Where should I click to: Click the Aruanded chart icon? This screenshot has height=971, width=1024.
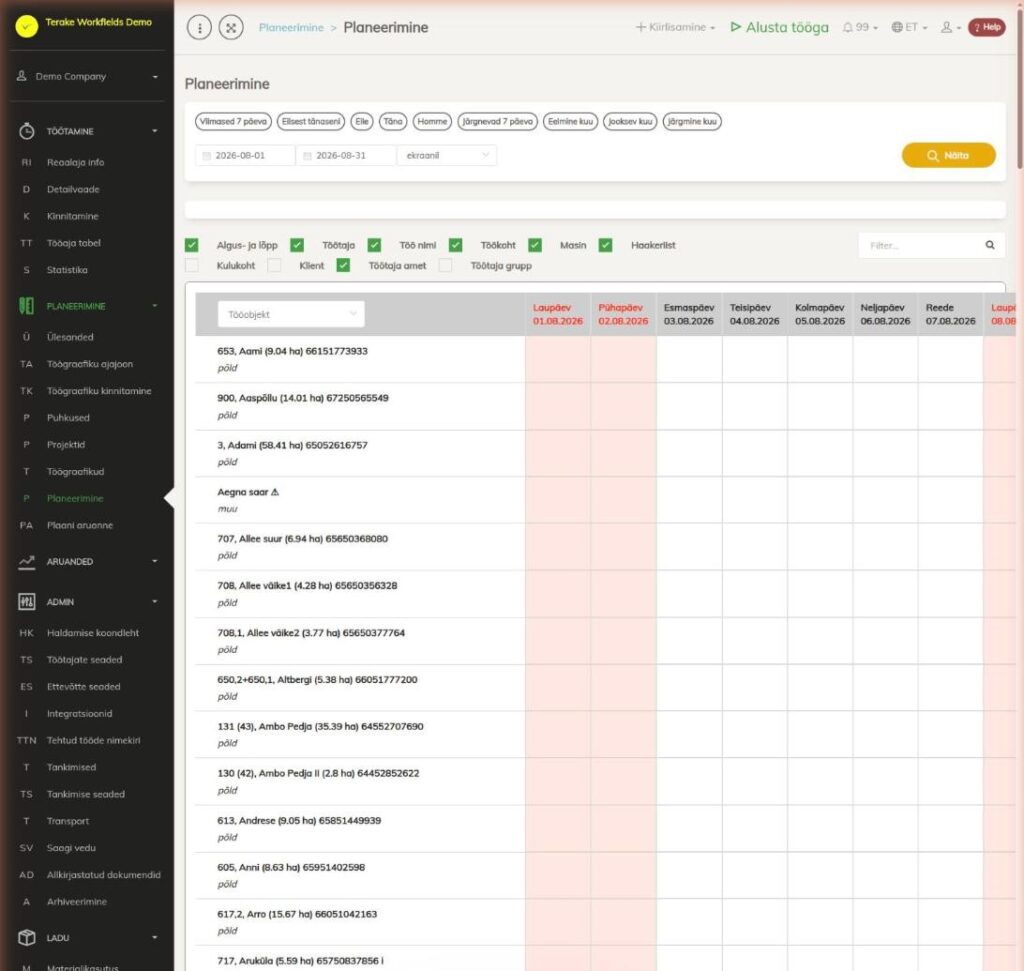point(26,562)
